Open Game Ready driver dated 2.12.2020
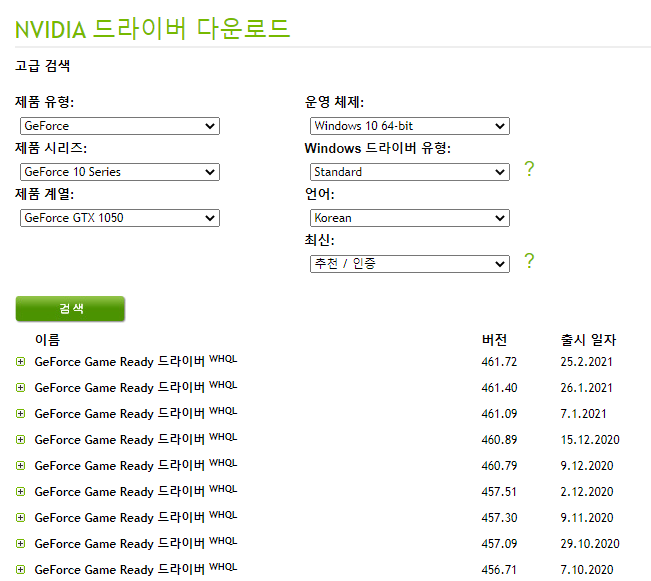Screen dimensions: 651x581 136,491
